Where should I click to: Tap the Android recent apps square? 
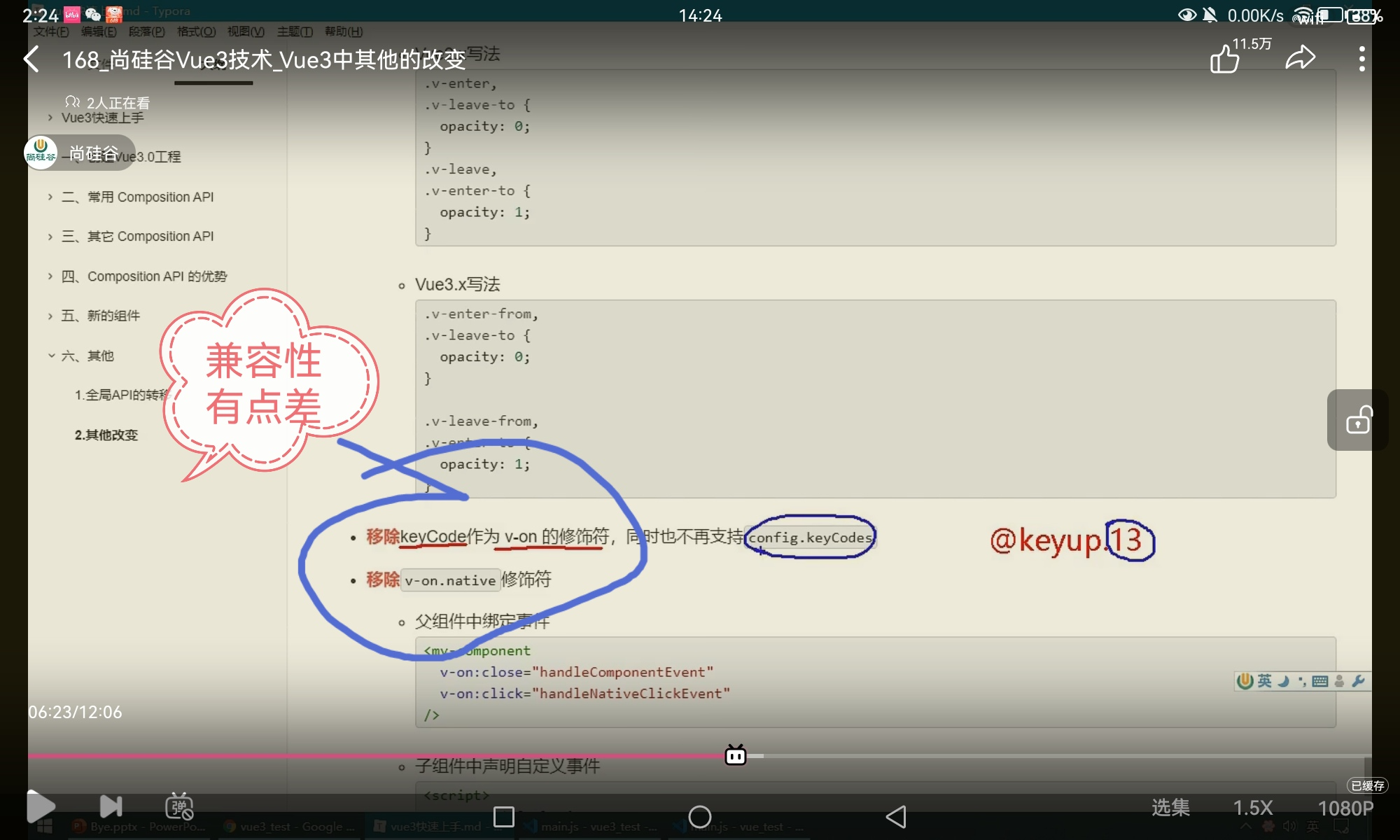504,816
